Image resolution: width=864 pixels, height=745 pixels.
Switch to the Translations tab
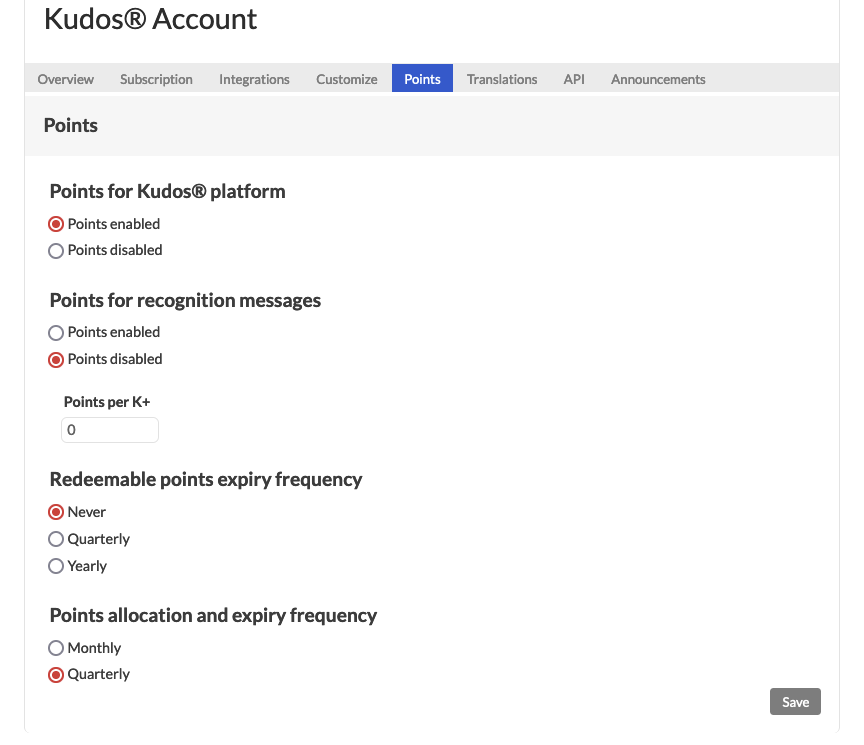coord(502,79)
